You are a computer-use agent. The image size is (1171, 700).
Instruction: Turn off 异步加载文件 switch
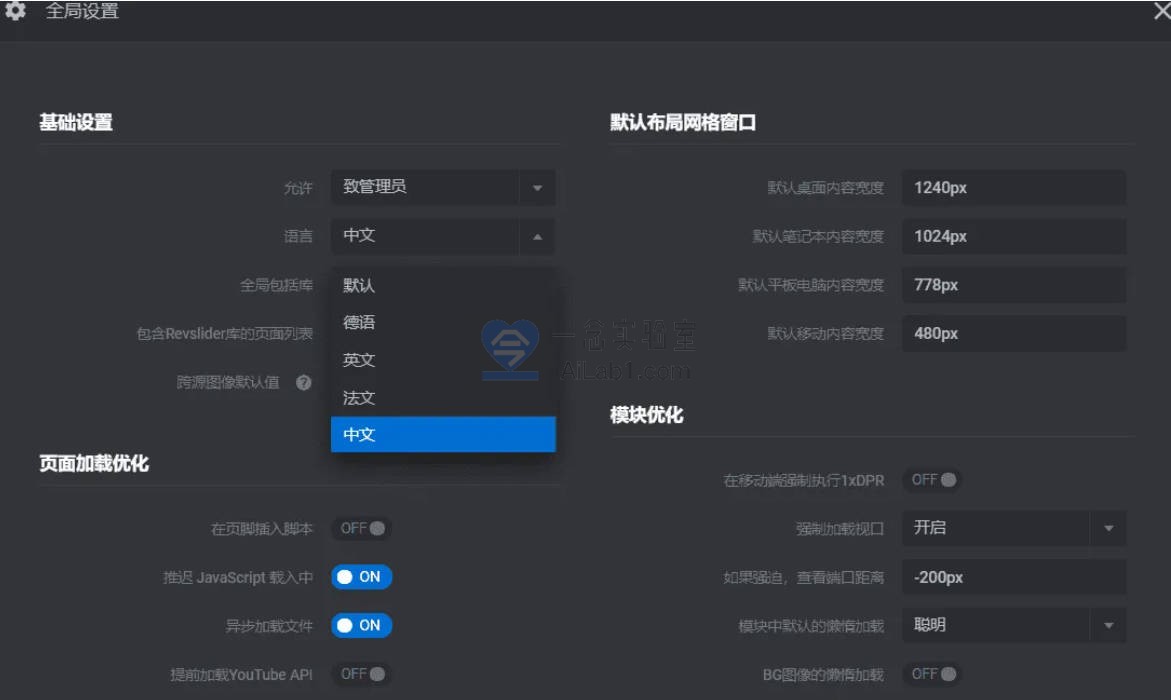click(x=361, y=625)
